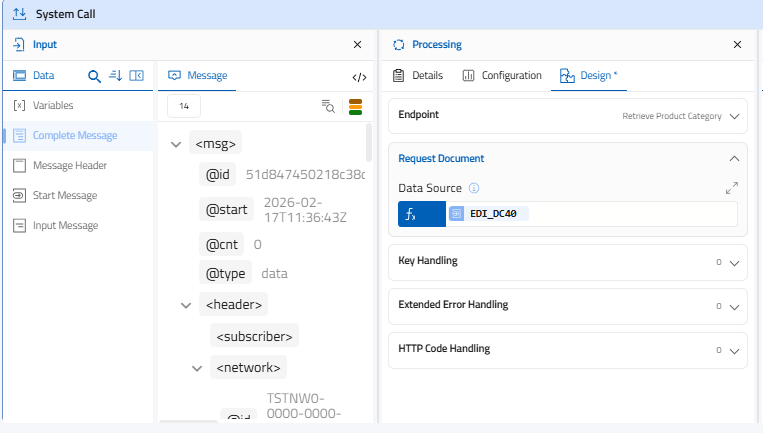Click the search magnifier in Data panel
763x433 pixels.
coord(94,76)
